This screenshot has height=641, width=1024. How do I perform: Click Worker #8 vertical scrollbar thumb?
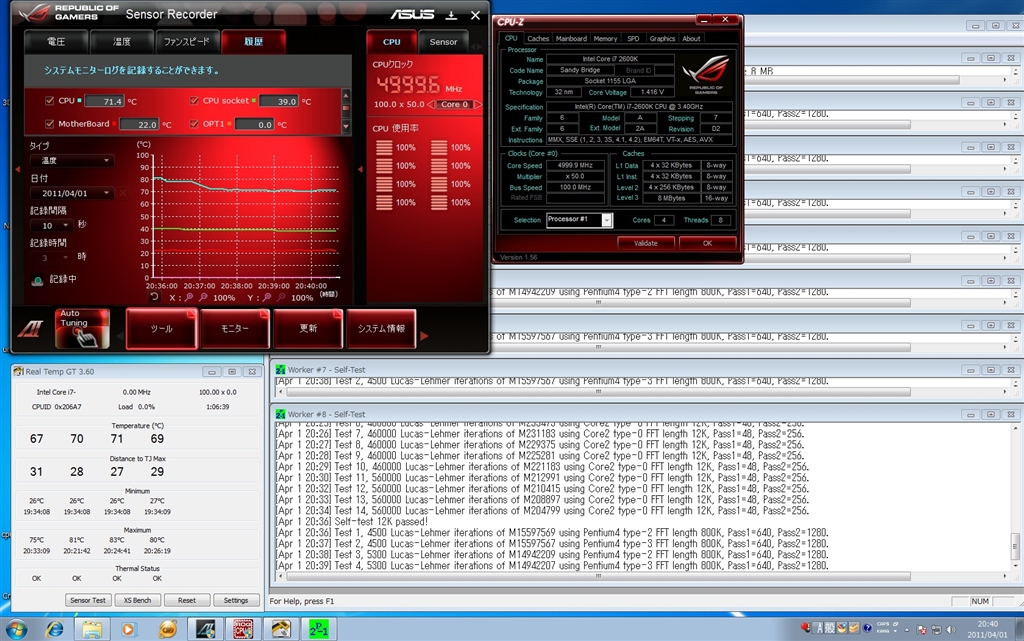point(1016,546)
